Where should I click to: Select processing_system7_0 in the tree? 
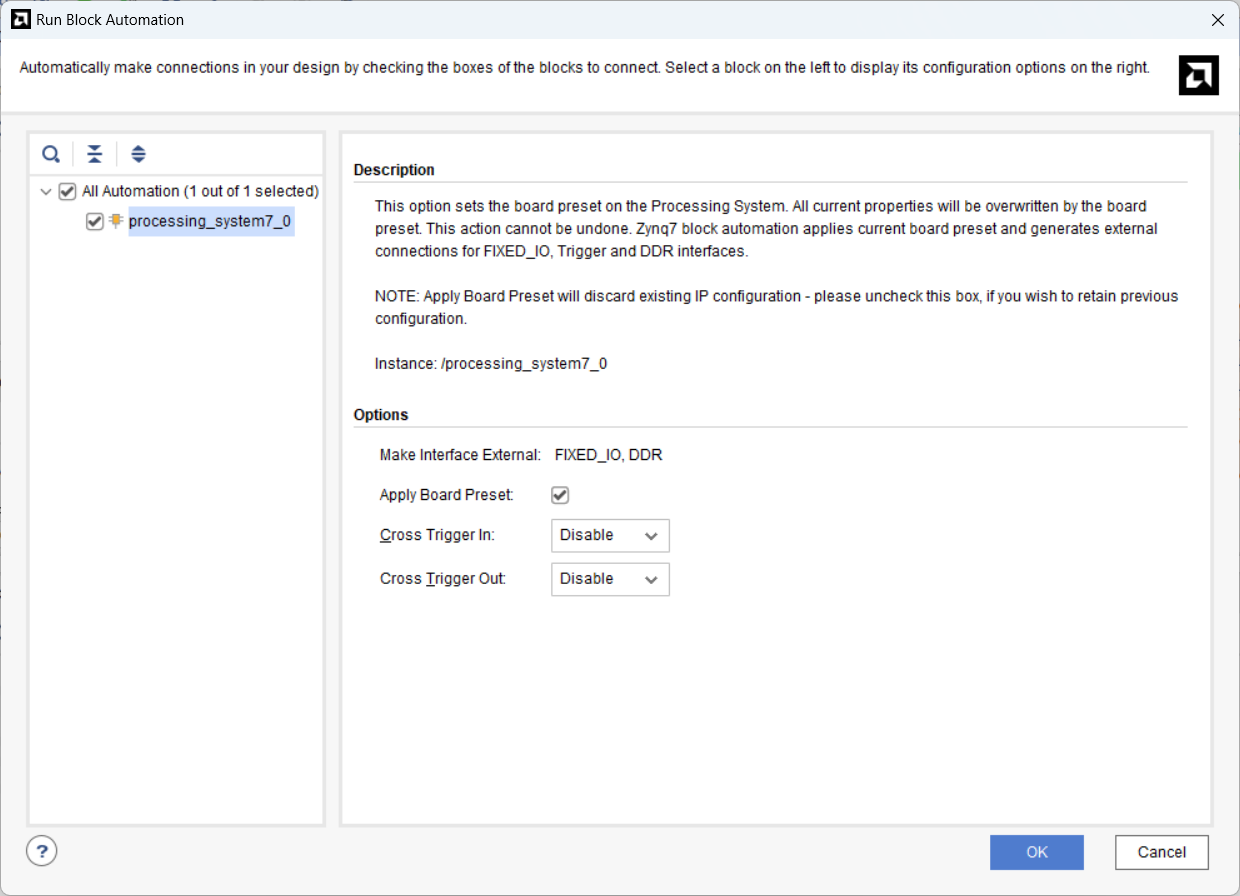tap(210, 221)
